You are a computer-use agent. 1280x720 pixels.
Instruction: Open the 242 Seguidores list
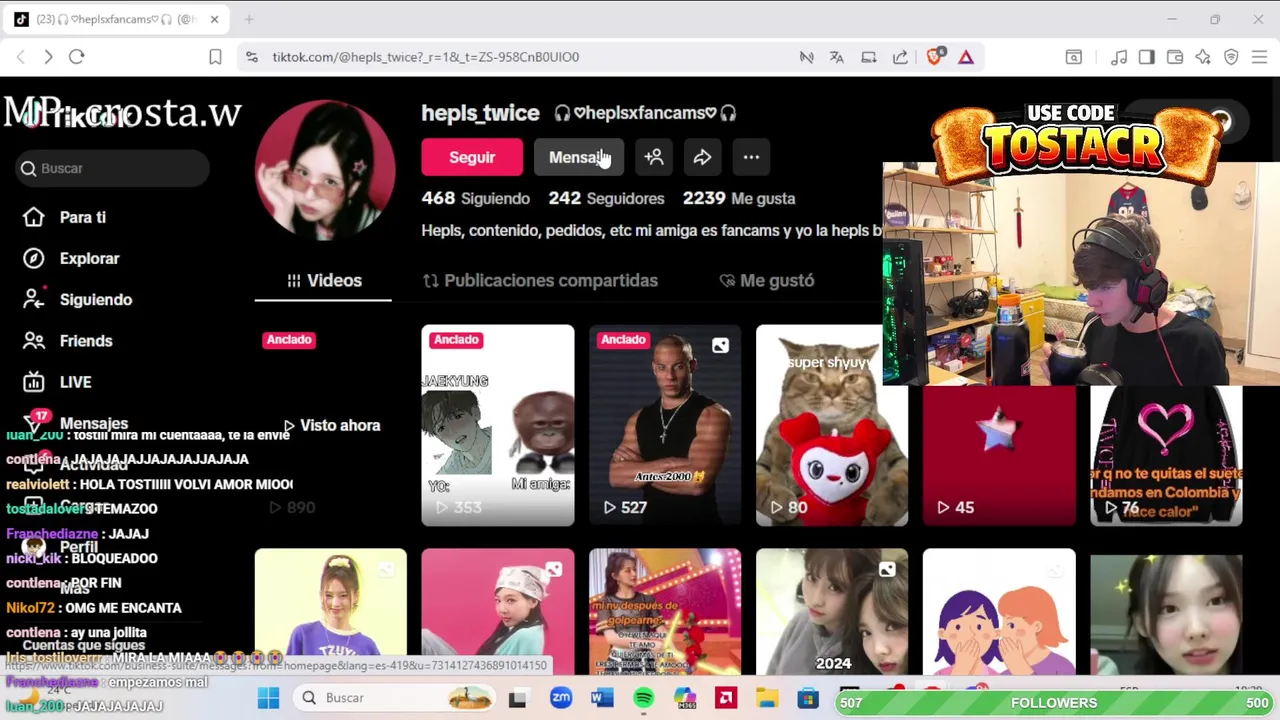point(606,198)
